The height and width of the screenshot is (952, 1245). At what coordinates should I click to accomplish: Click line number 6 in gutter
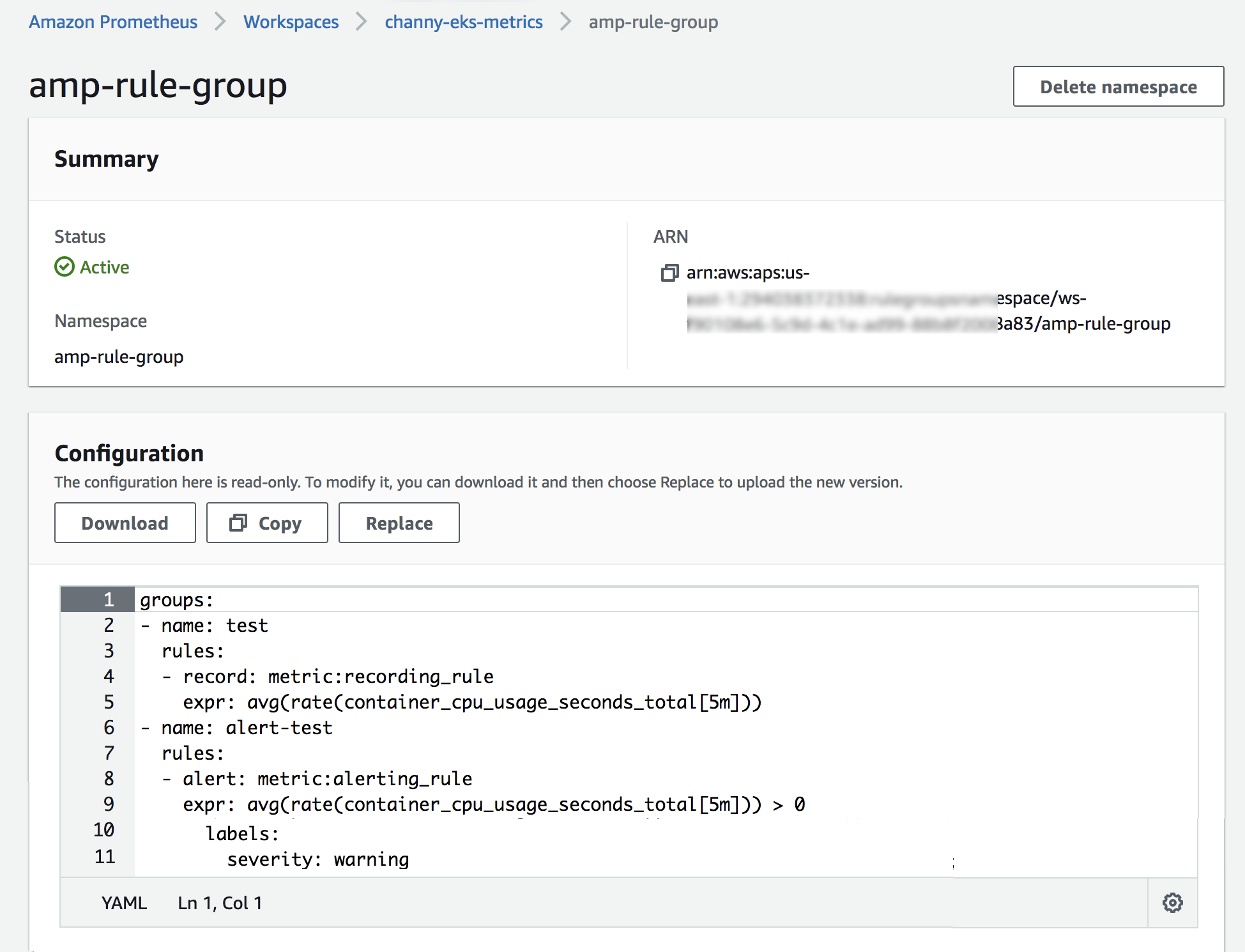(x=109, y=727)
